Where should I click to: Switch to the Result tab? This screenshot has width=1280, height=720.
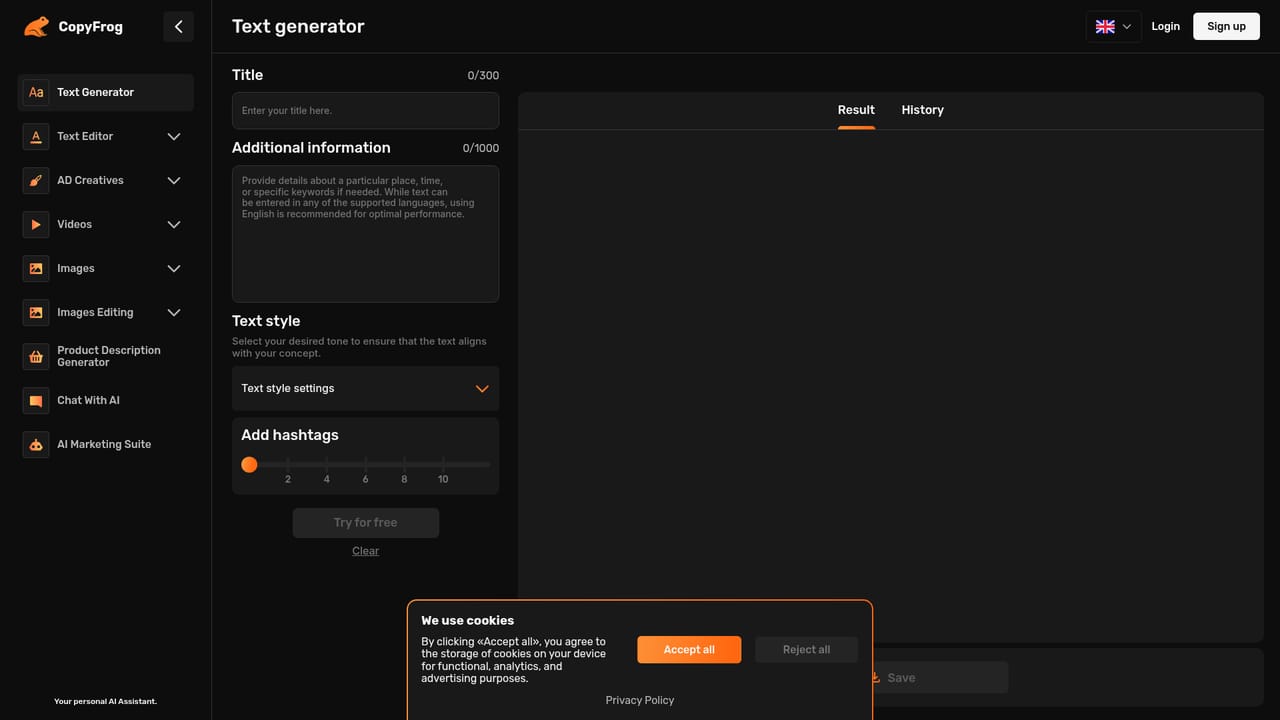tap(856, 110)
